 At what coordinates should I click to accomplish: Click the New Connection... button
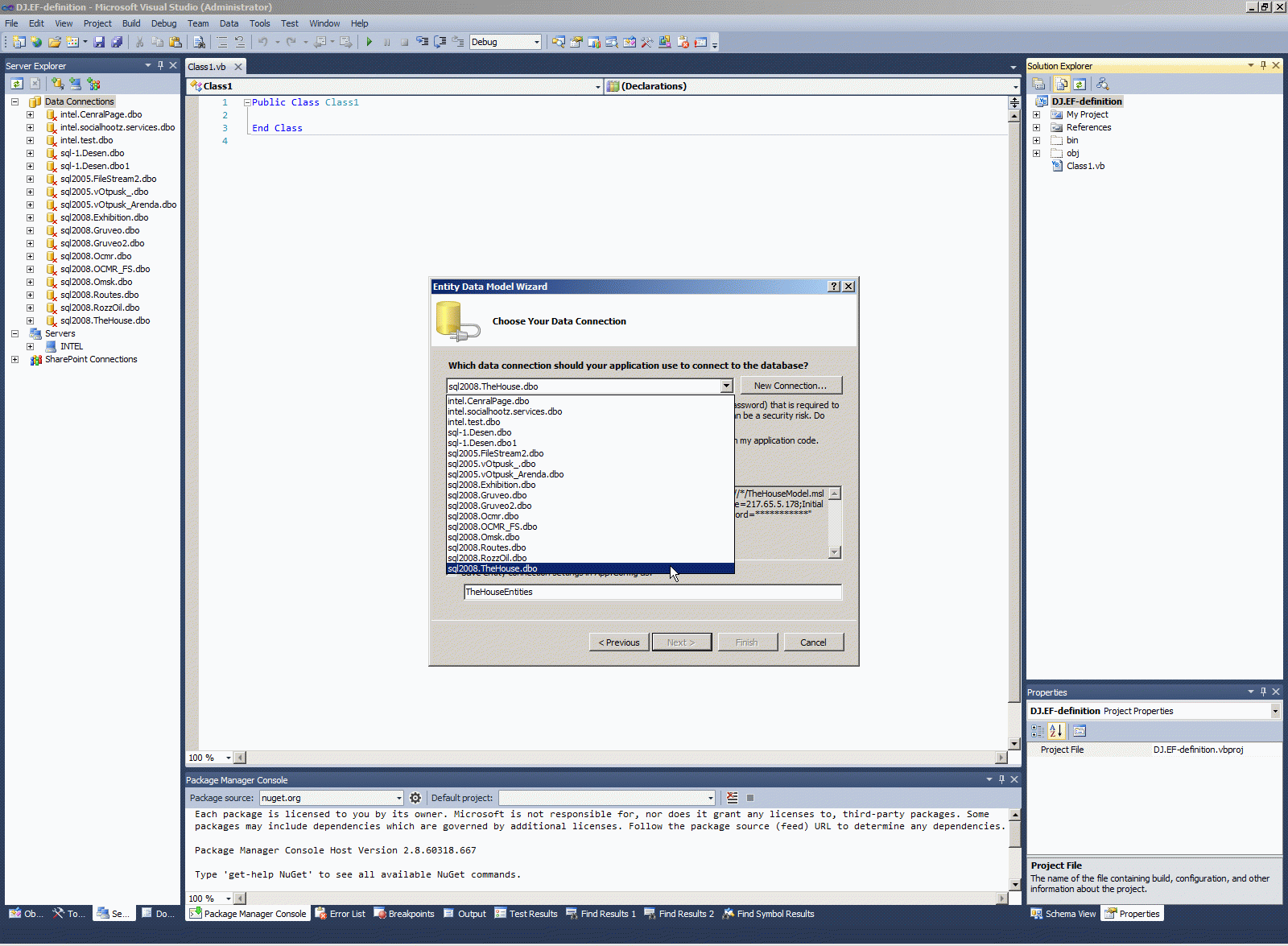(791, 386)
